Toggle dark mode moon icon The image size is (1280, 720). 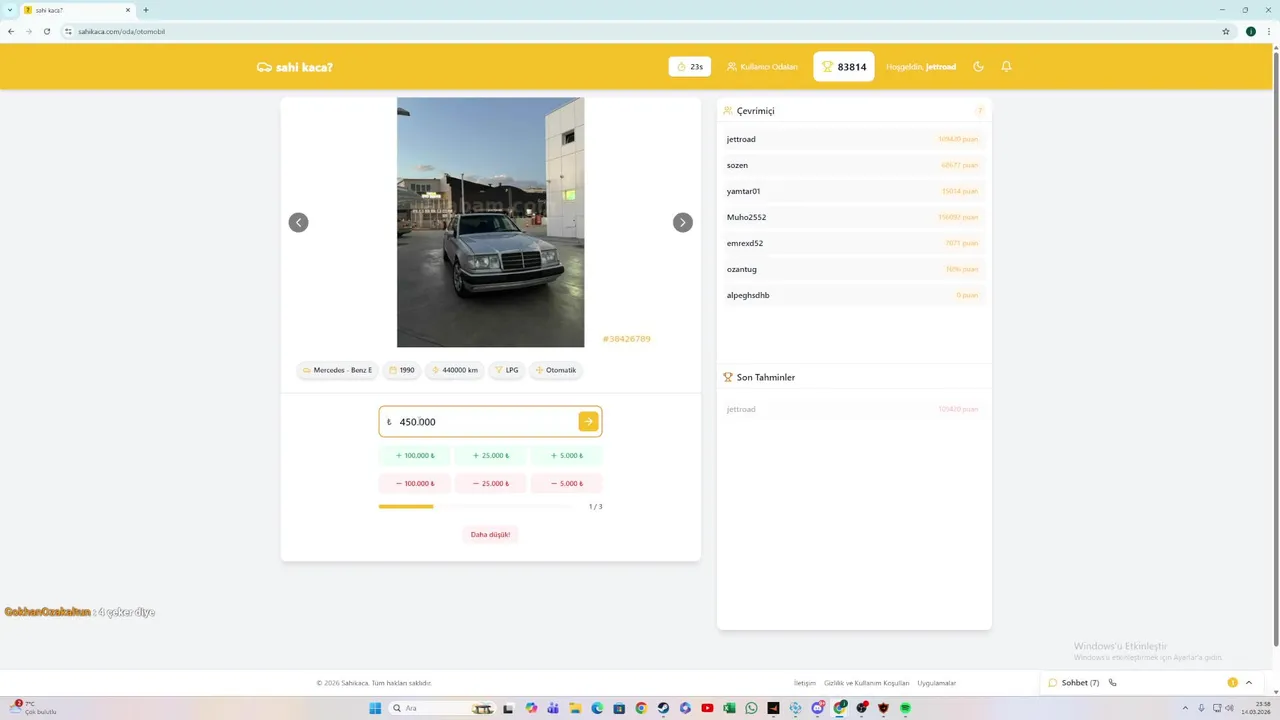(978, 67)
